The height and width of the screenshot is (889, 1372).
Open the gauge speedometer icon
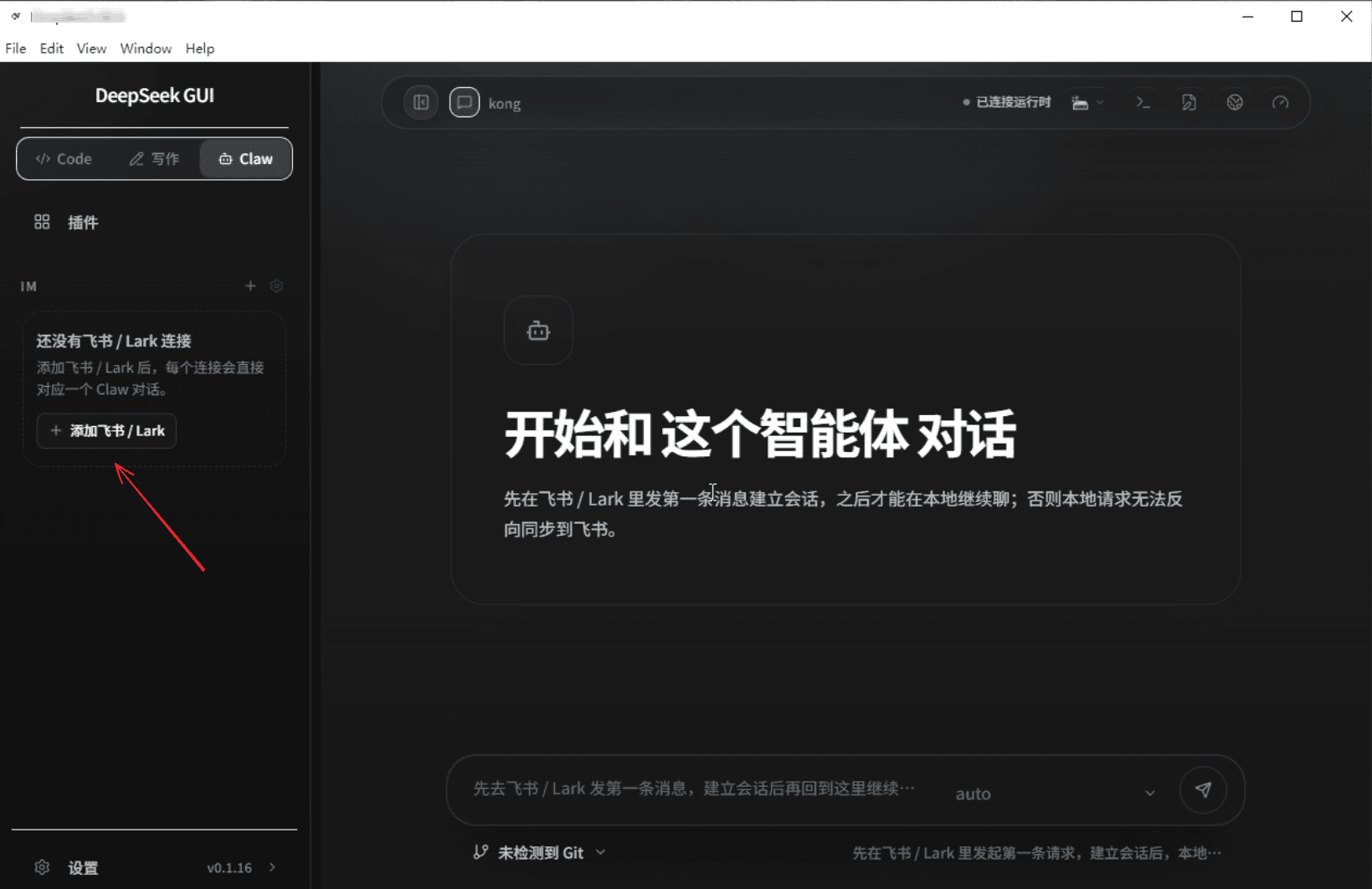(x=1281, y=102)
